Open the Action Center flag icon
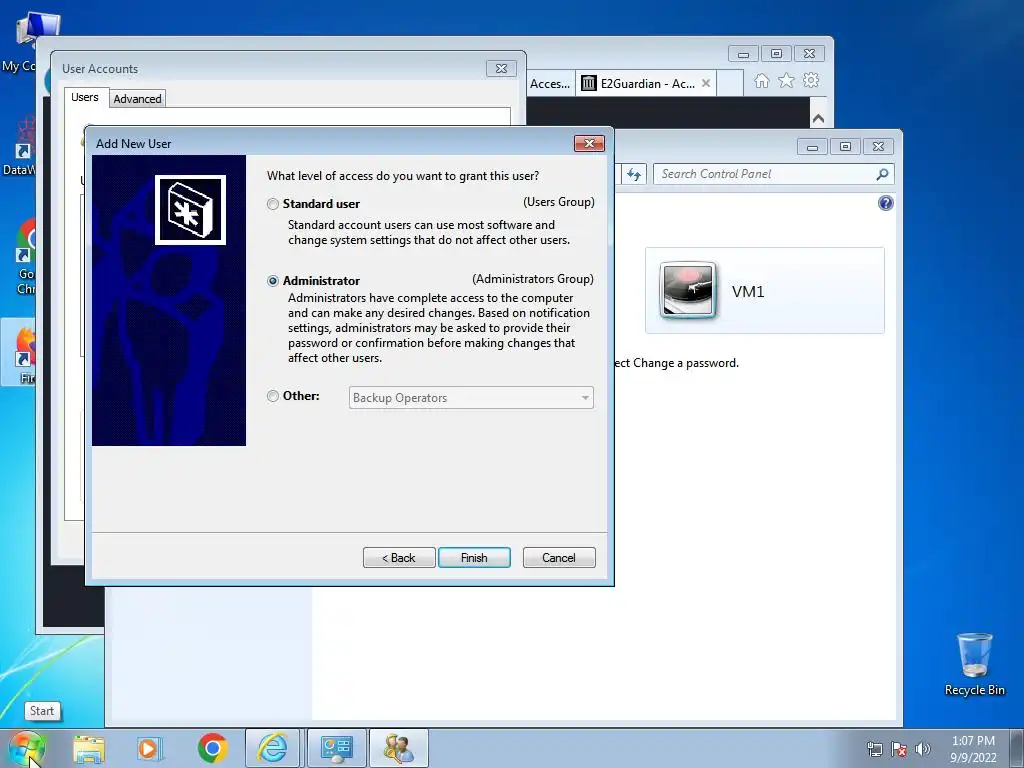The width and height of the screenshot is (1024, 768). [899, 749]
